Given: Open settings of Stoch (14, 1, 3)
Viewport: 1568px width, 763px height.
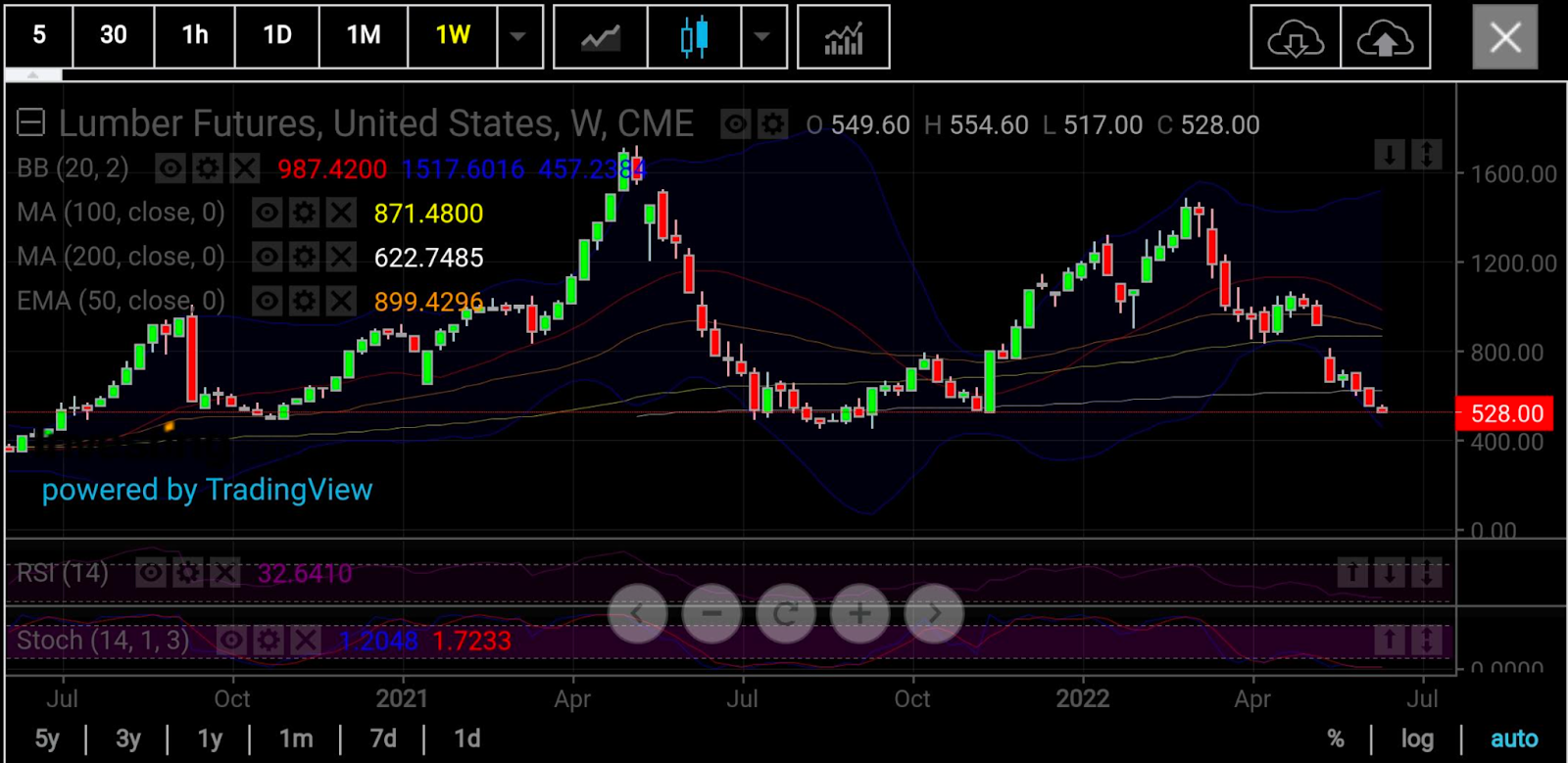Looking at the screenshot, I should tap(269, 641).
